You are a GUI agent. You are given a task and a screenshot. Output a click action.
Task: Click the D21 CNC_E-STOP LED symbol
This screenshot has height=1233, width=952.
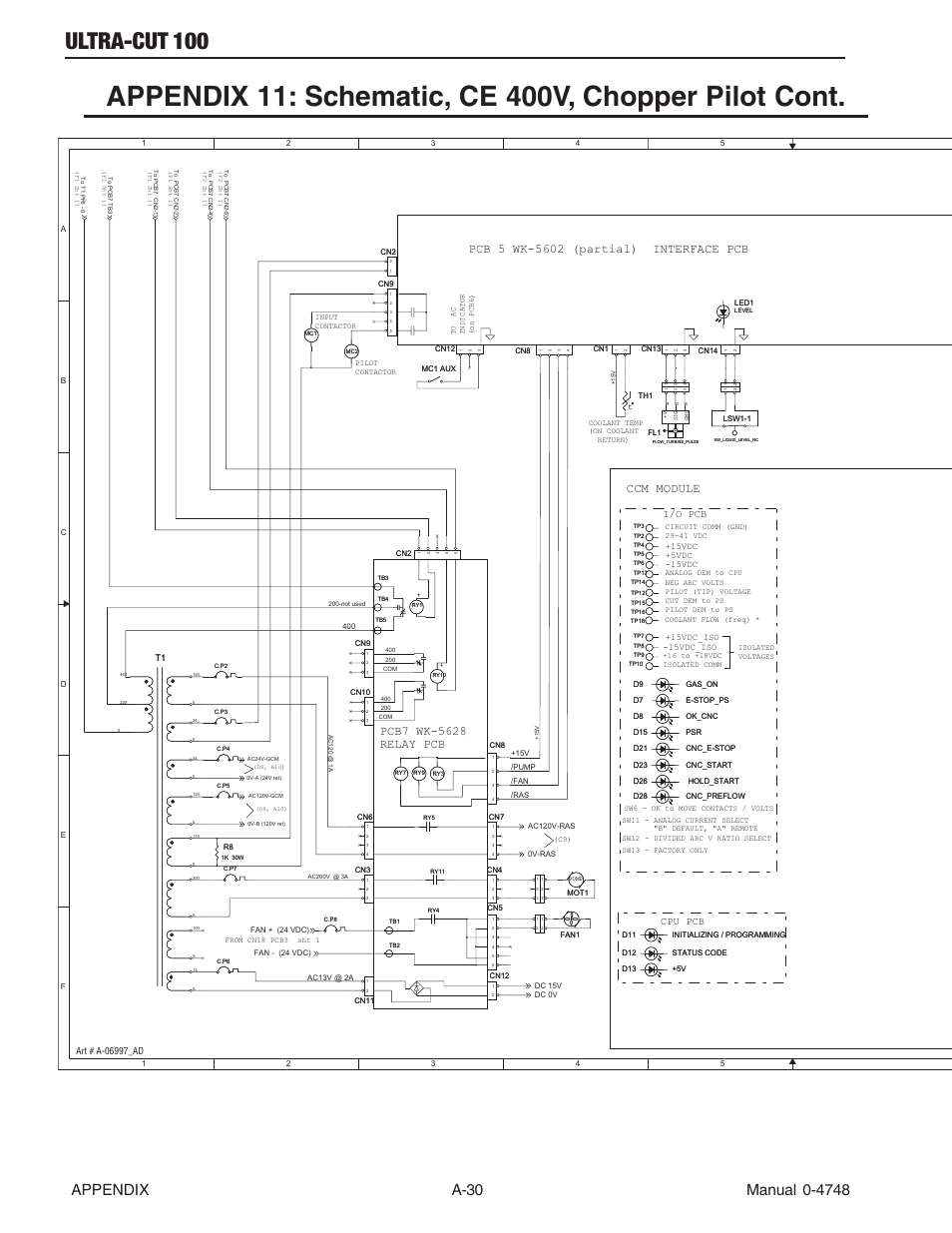665,748
